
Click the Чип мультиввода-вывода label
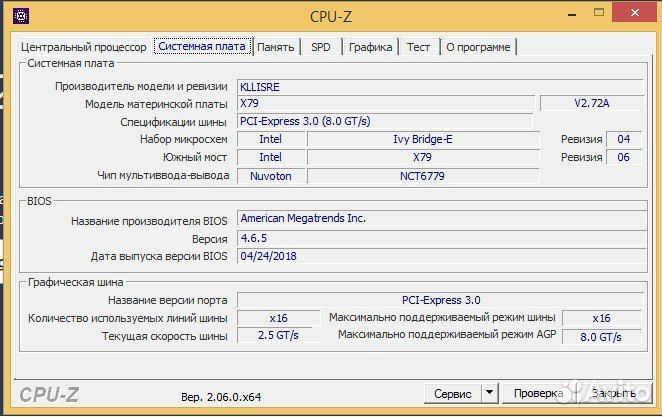[x=163, y=176]
